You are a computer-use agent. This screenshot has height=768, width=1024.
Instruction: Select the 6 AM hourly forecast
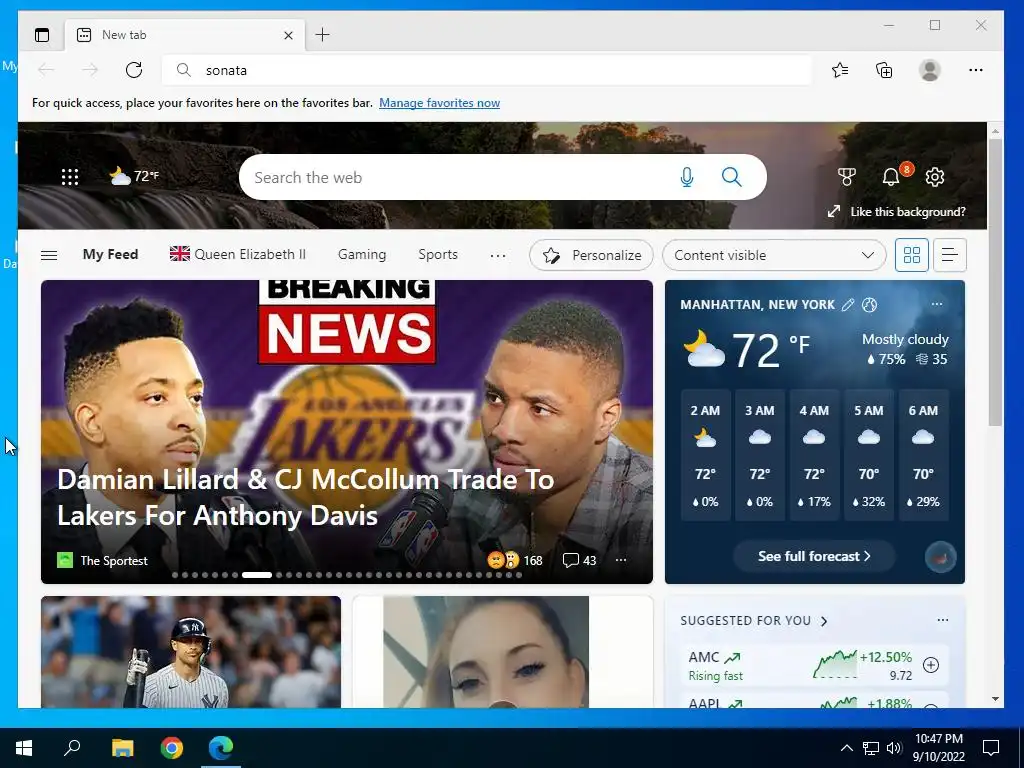[x=923, y=455]
